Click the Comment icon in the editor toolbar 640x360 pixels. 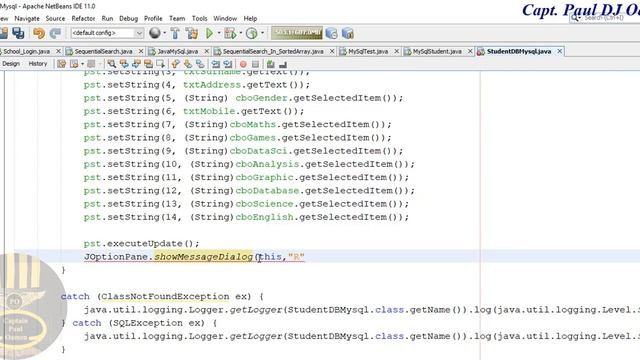[271, 64]
